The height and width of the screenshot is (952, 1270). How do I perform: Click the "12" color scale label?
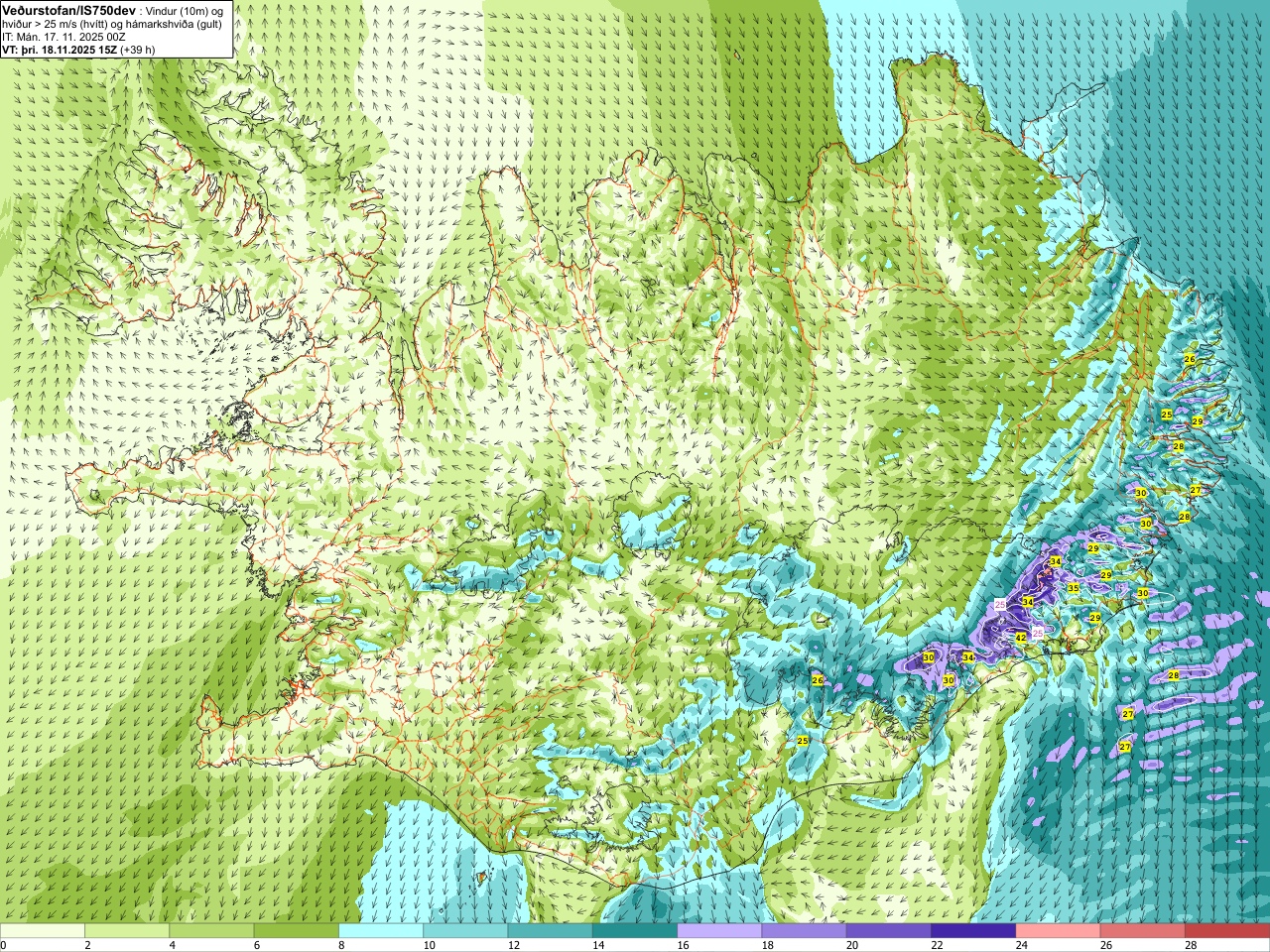pyautogui.click(x=514, y=945)
